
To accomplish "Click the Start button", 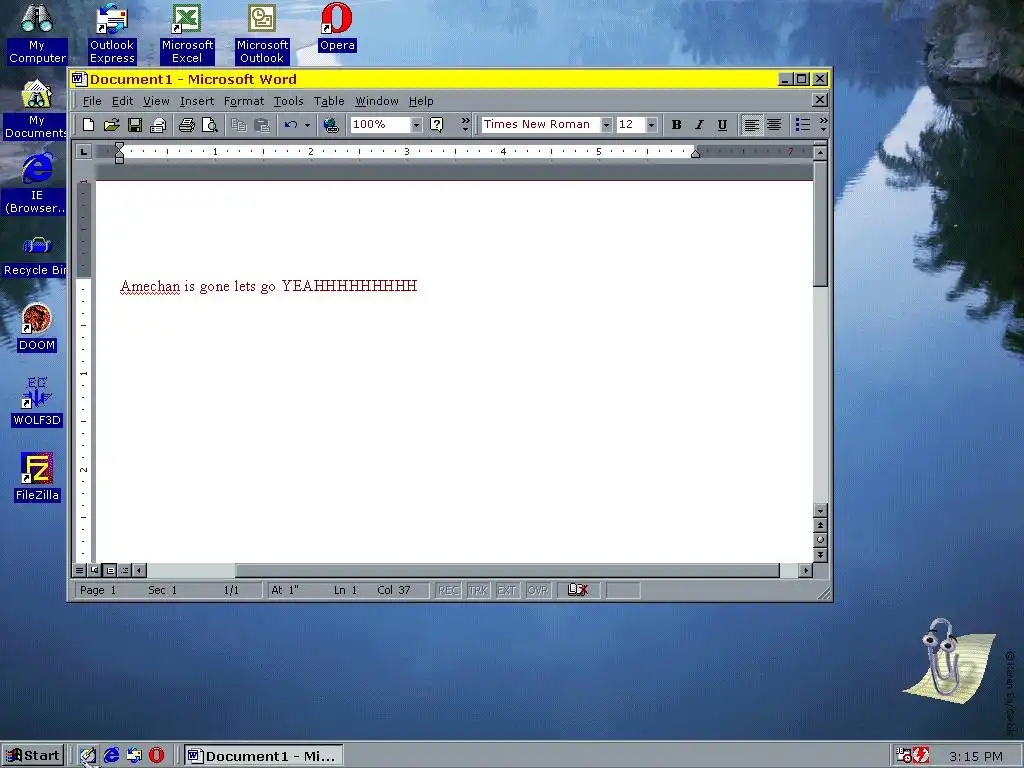I will pos(33,756).
